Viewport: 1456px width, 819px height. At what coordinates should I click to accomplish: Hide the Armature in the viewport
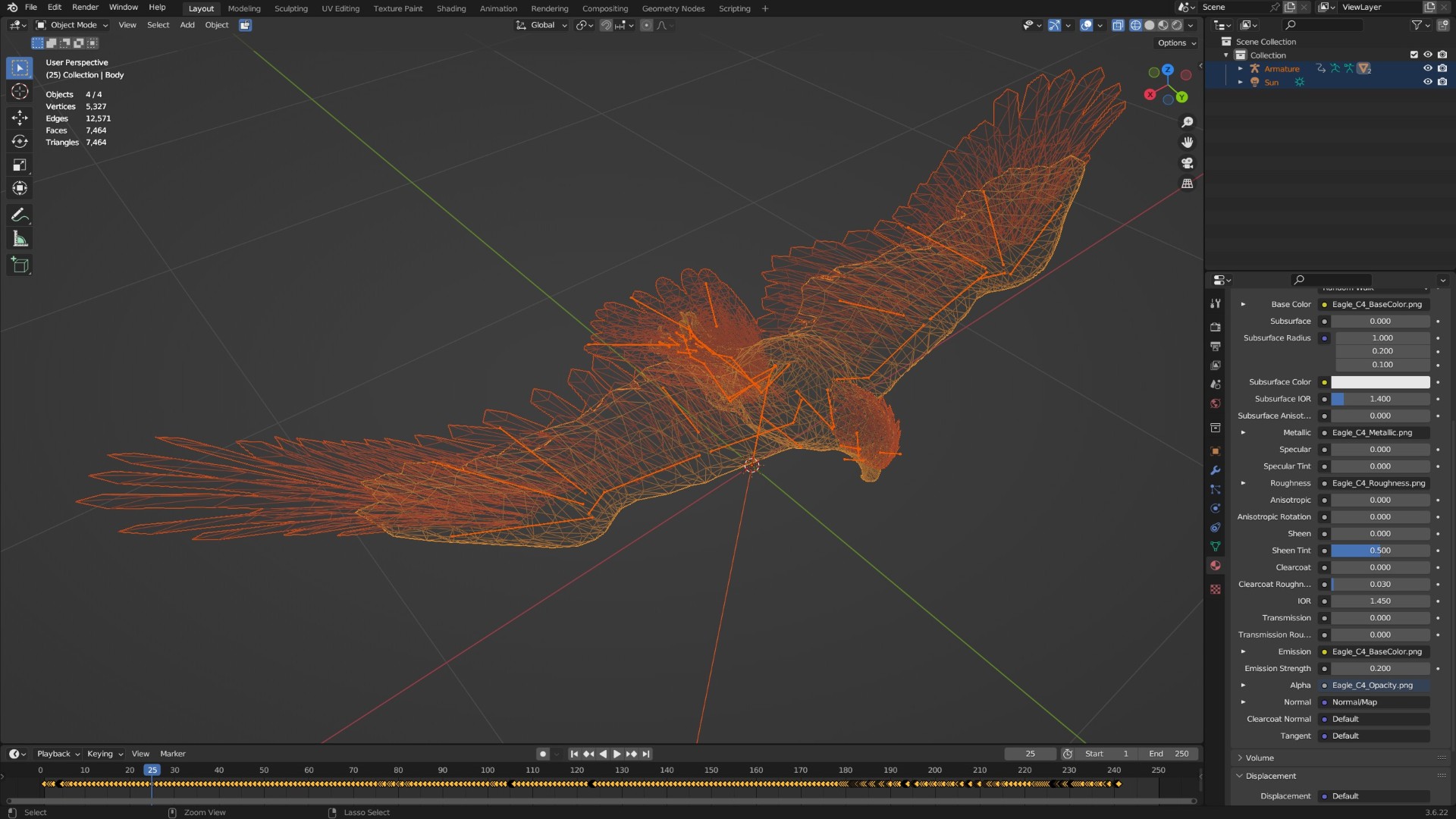pos(1427,68)
